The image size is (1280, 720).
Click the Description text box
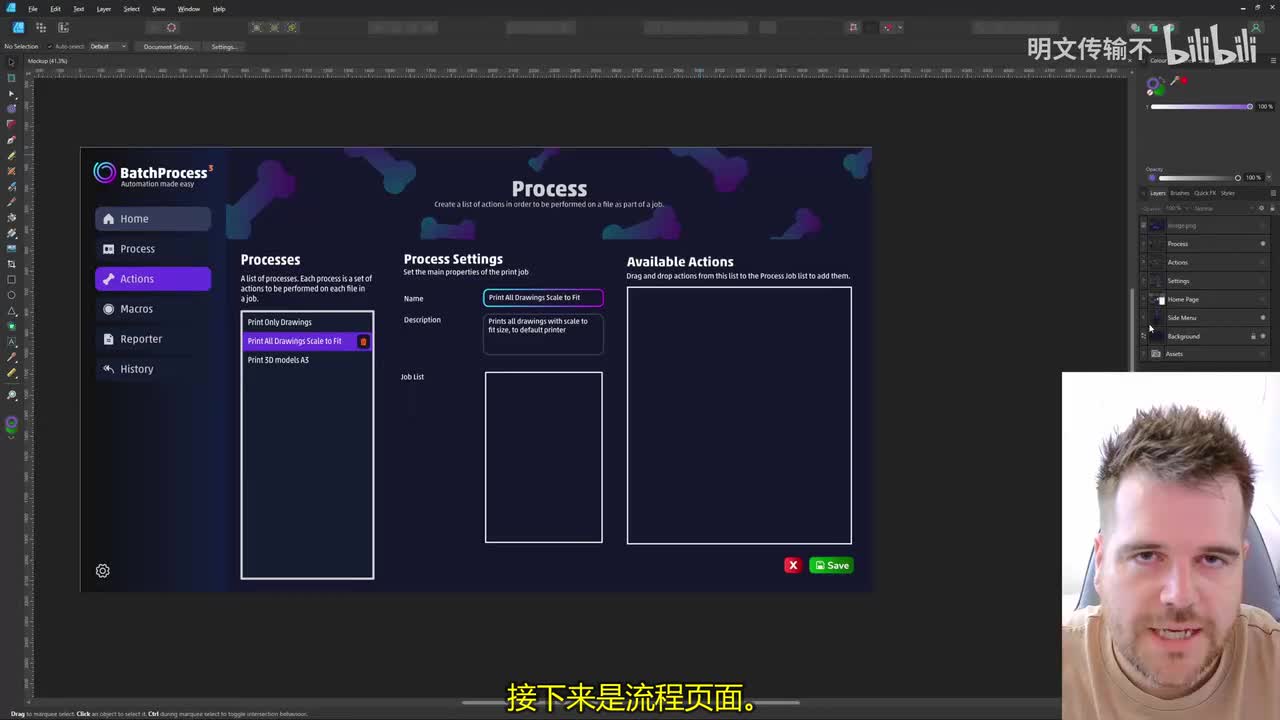point(543,334)
